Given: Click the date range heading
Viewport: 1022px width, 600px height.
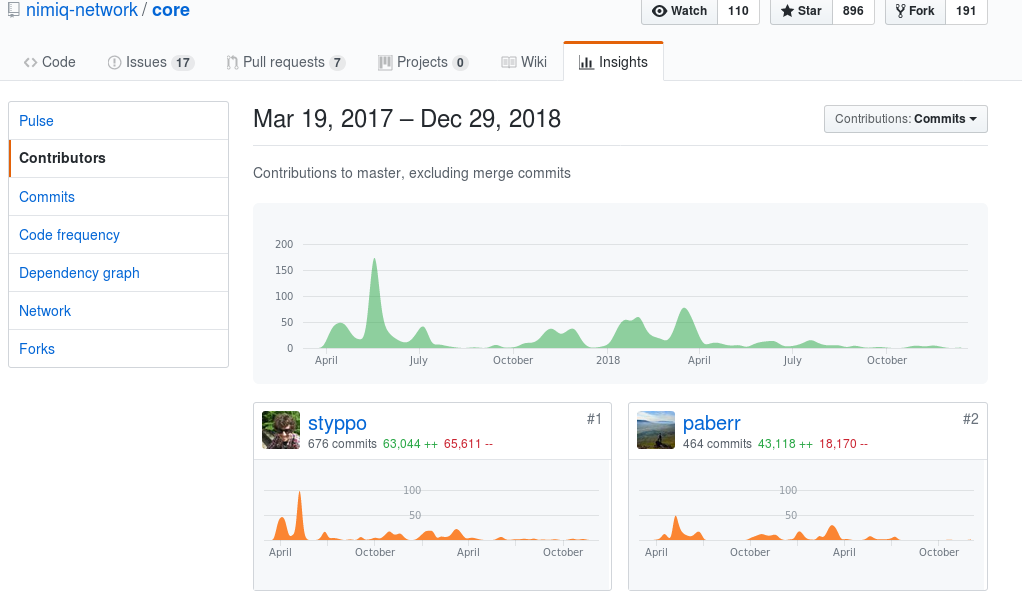Looking at the screenshot, I should coord(407,119).
